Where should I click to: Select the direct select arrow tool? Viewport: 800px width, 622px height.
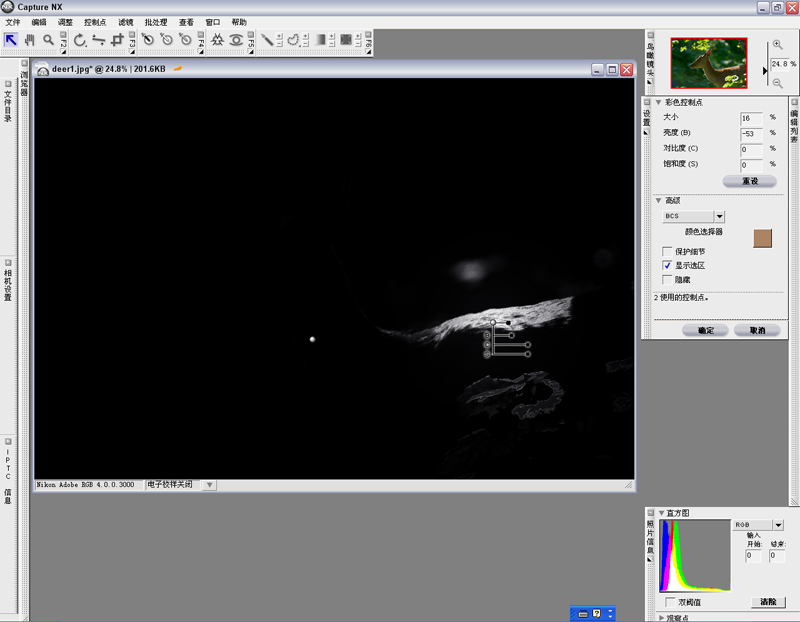(x=11, y=40)
